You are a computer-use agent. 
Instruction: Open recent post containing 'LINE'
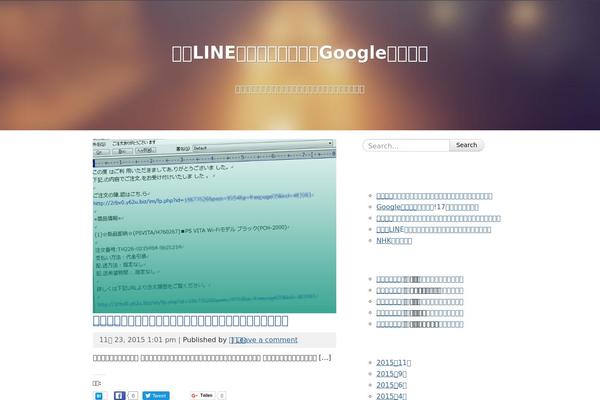(x=434, y=229)
